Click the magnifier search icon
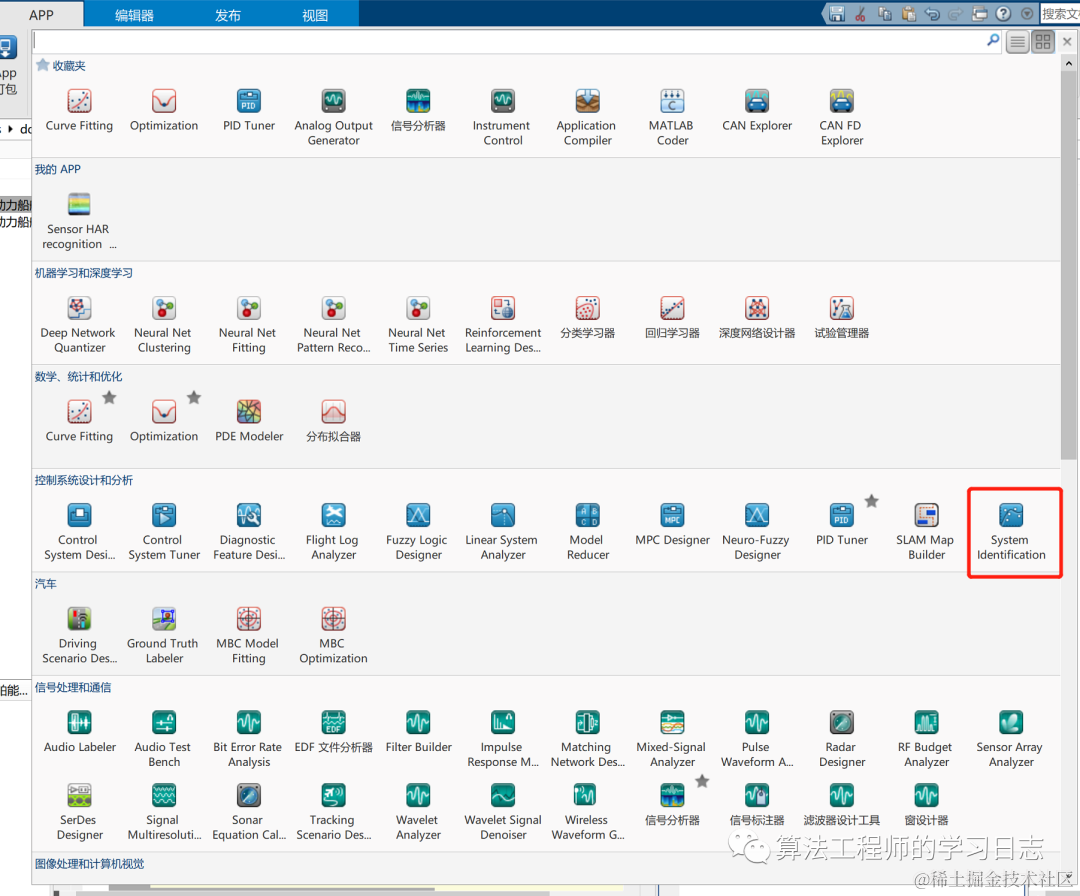Image resolution: width=1080 pixels, height=896 pixels. [993, 41]
